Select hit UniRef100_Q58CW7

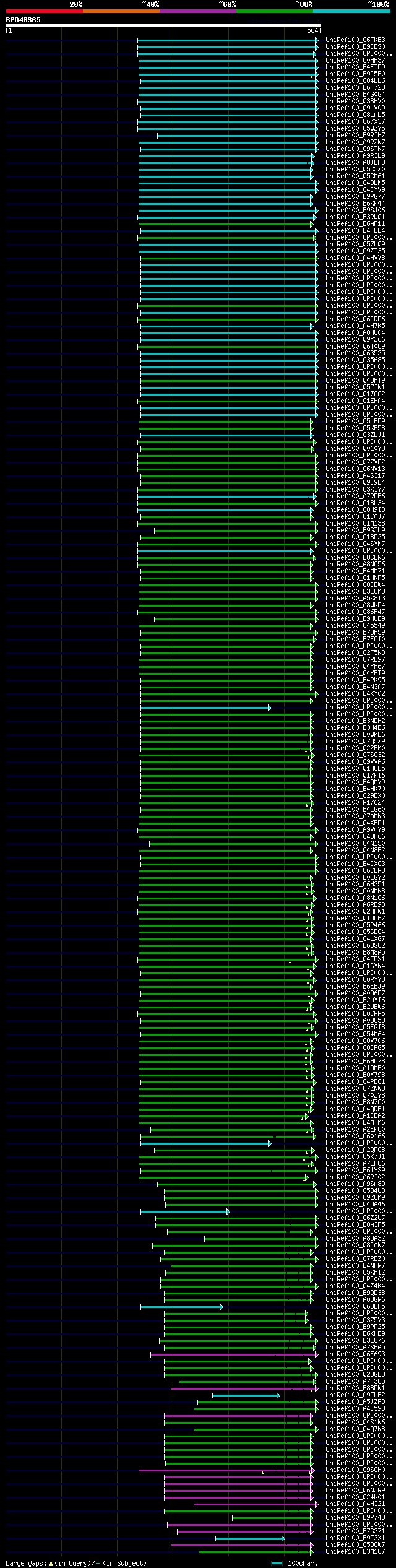[x=355, y=1545]
